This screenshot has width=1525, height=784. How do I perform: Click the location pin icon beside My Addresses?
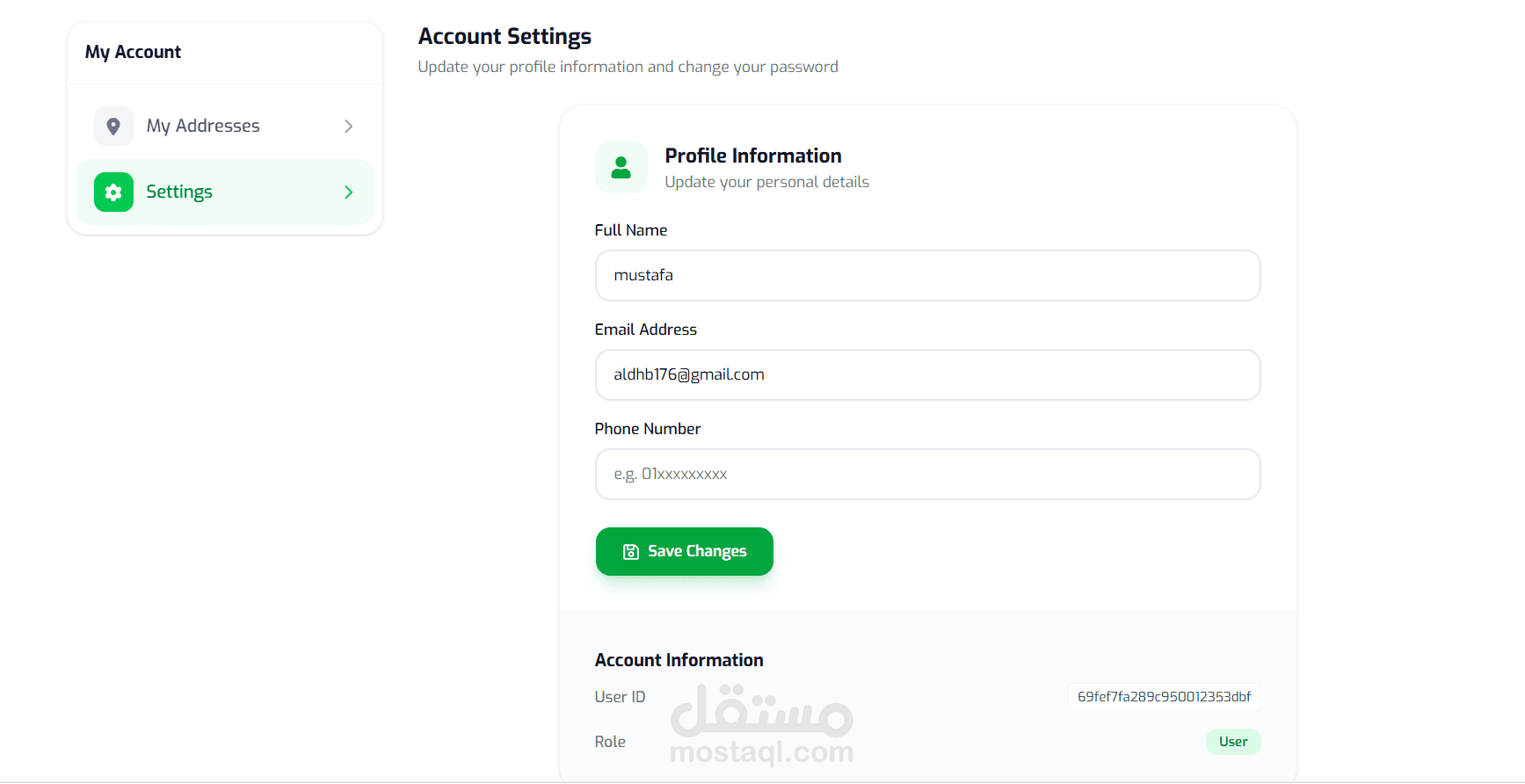113,127
